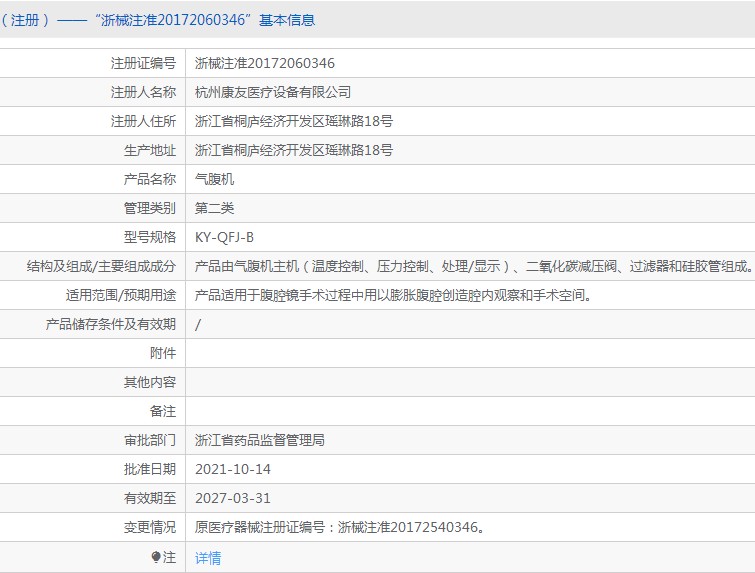Click approving department 浙江省药品监督管理局
The width and height of the screenshot is (755, 573).
pos(260,440)
